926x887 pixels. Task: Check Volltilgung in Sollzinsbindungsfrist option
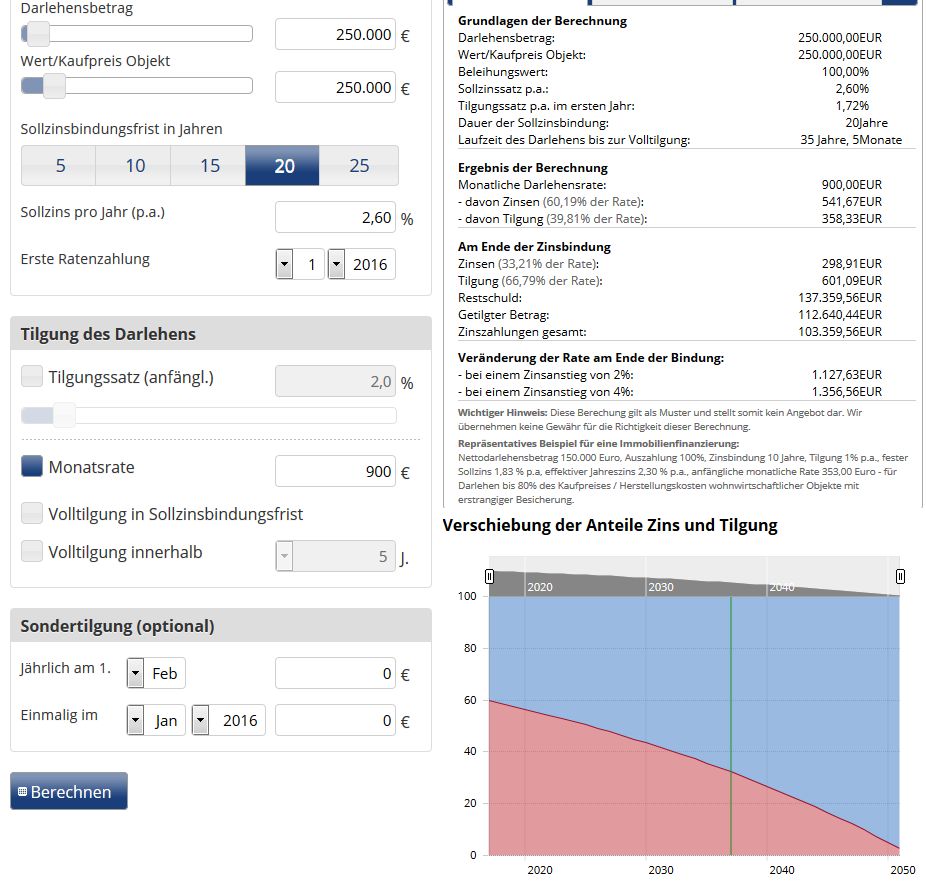point(32,513)
